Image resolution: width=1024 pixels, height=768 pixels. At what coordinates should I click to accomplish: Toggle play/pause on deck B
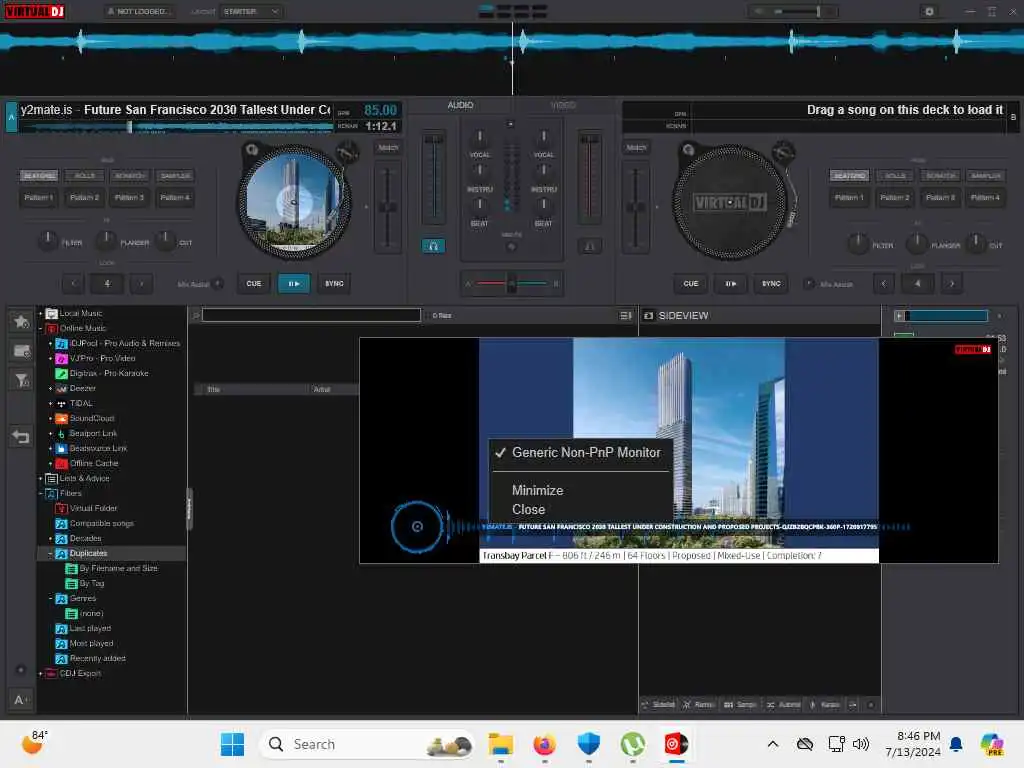click(731, 283)
